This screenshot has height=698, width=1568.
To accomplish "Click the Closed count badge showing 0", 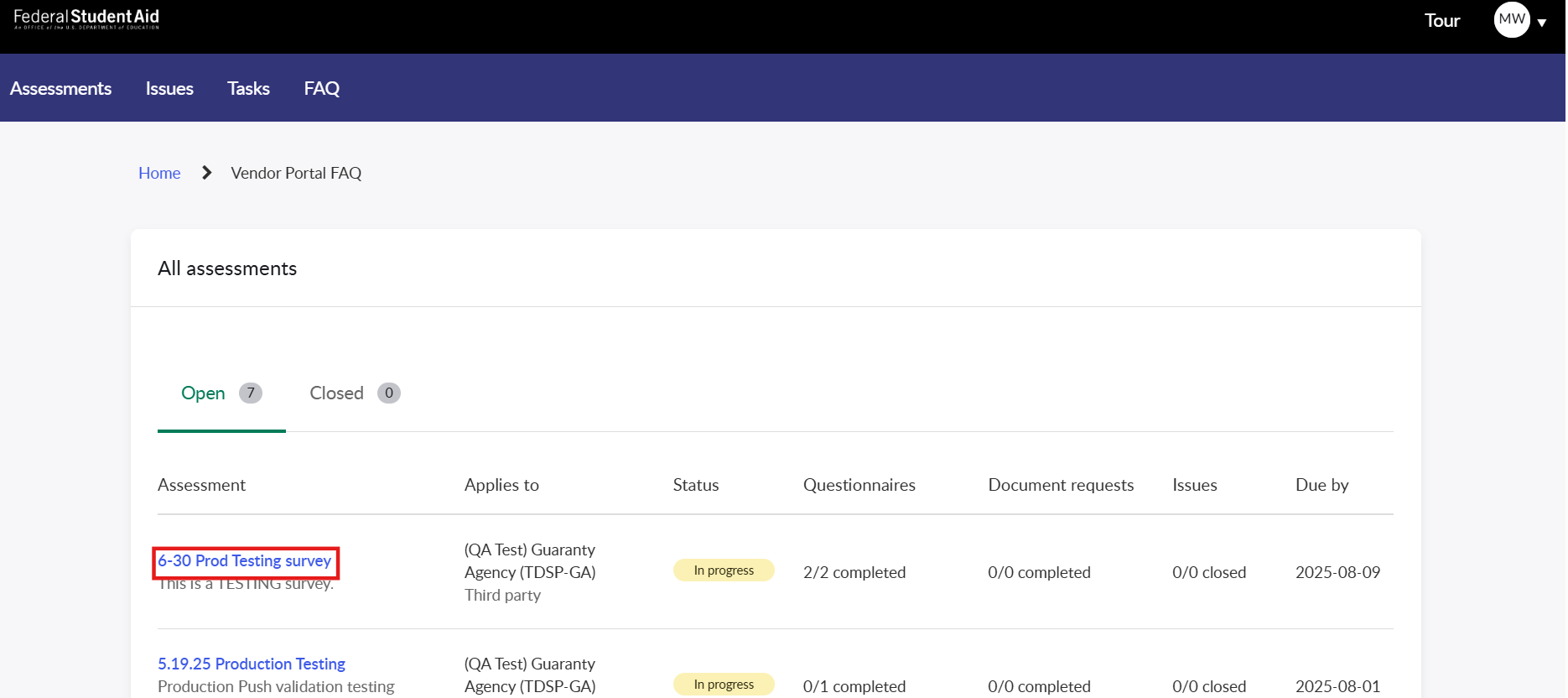I will click(x=389, y=393).
